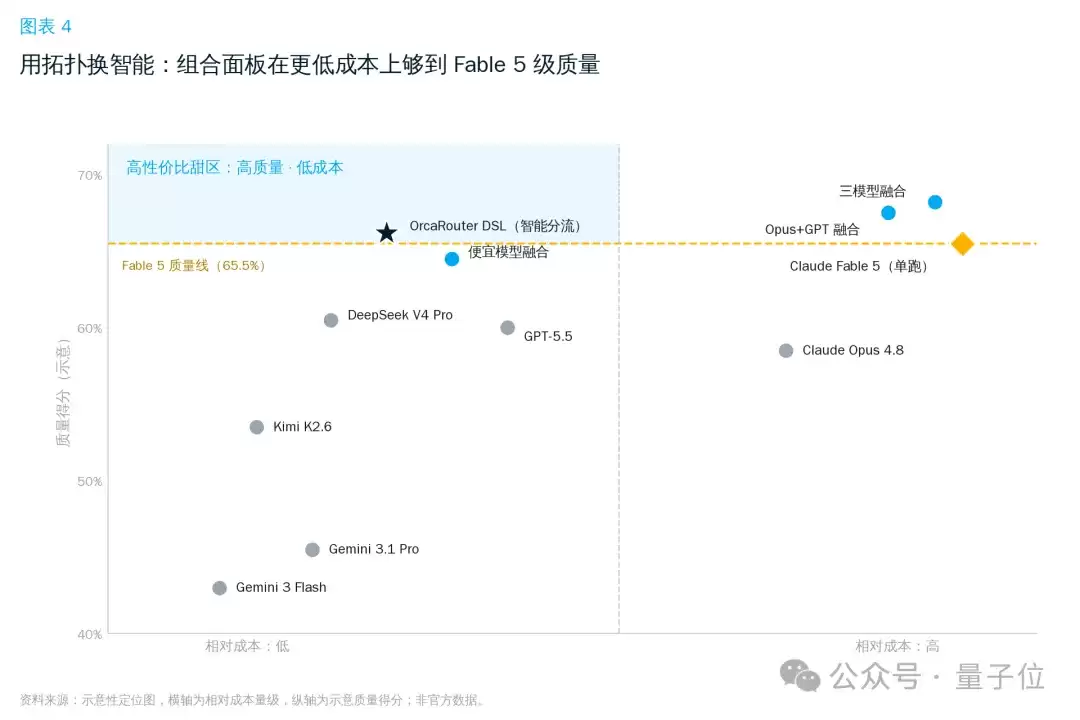Click the gray GPT-5.5 data point
This screenshot has width=1080, height=720.
508,328
